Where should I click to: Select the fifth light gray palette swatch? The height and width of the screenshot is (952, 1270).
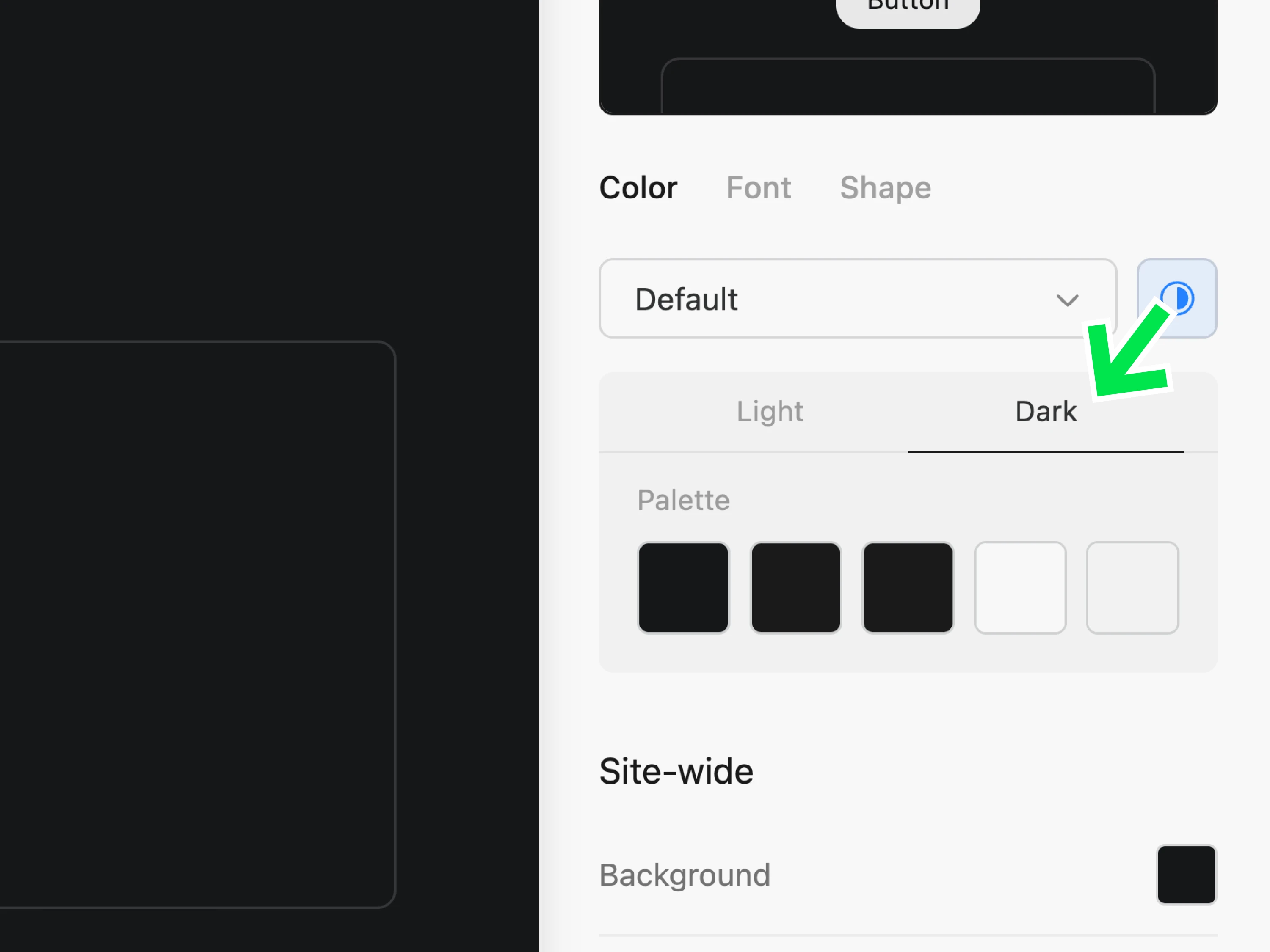click(x=1132, y=587)
